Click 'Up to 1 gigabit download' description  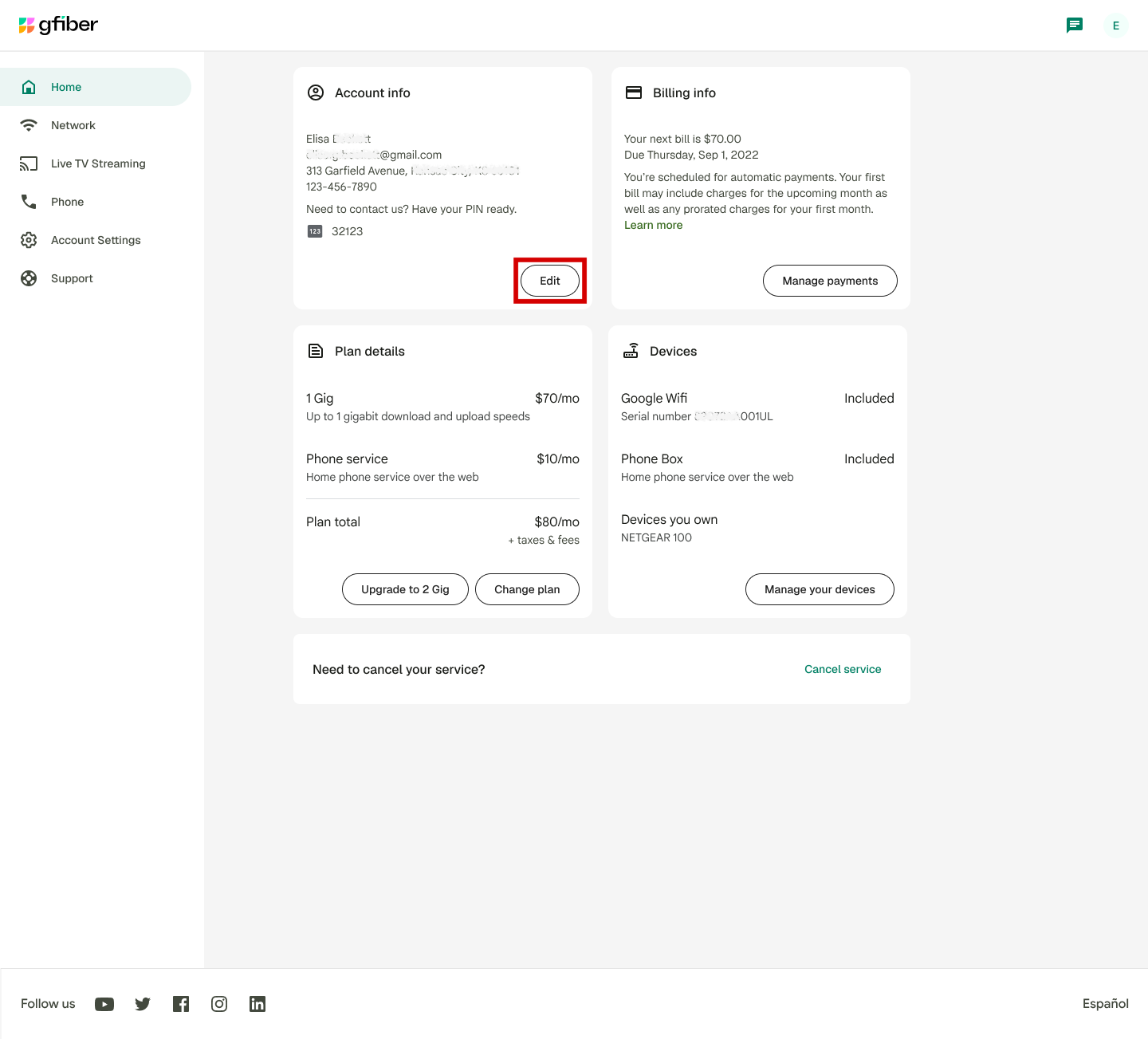(x=418, y=416)
